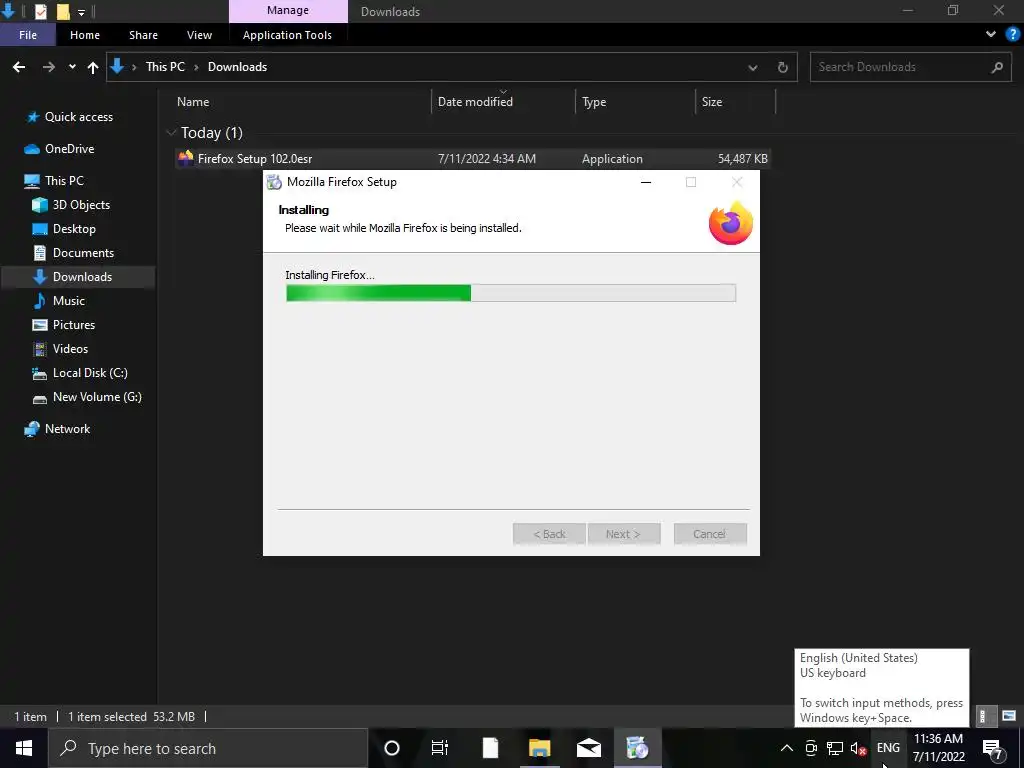Open OneDrive in the sidebar
Screen dimensions: 1024x768
(x=69, y=149)
